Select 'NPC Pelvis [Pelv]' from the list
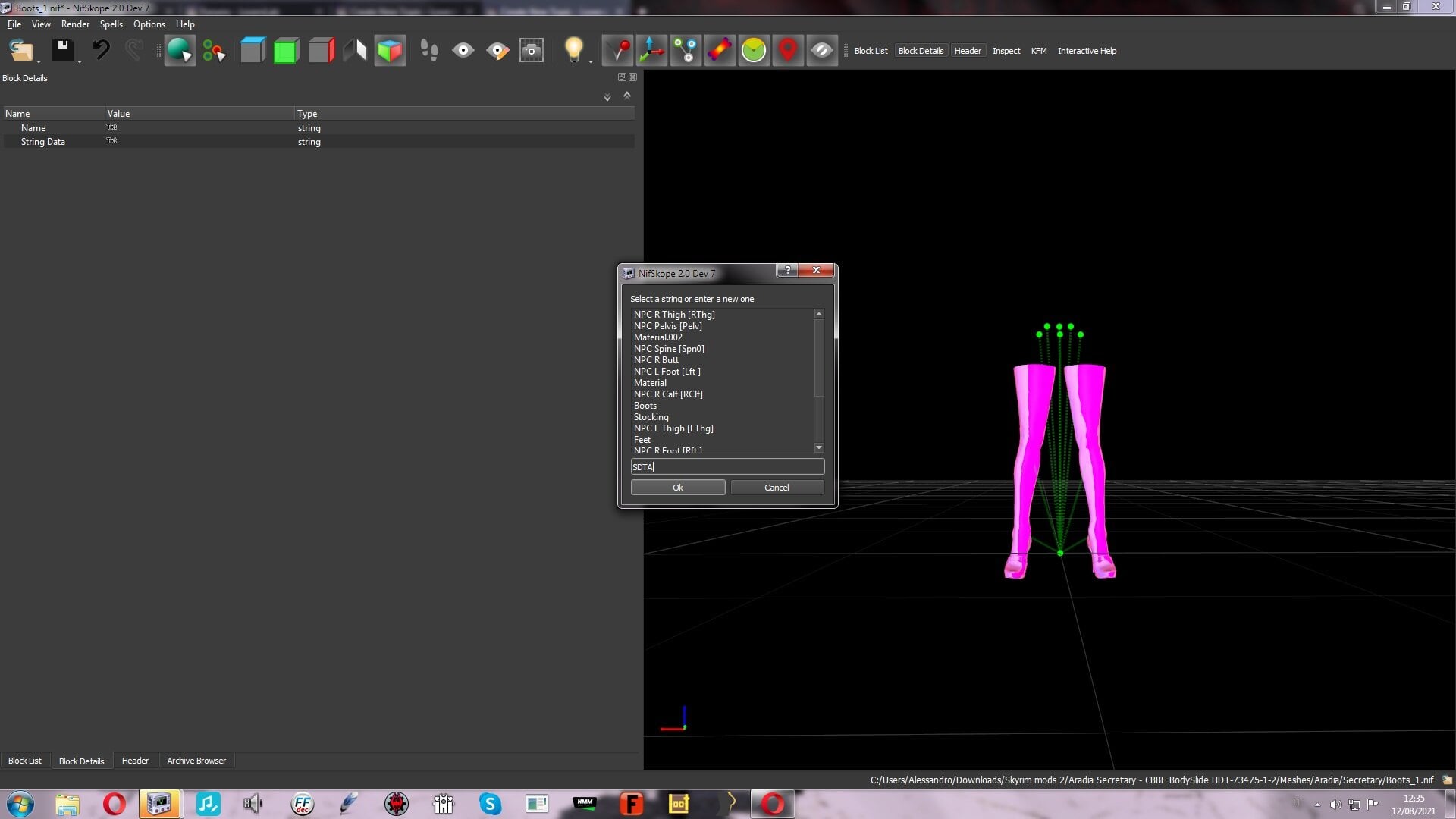 tap(668, 325)
